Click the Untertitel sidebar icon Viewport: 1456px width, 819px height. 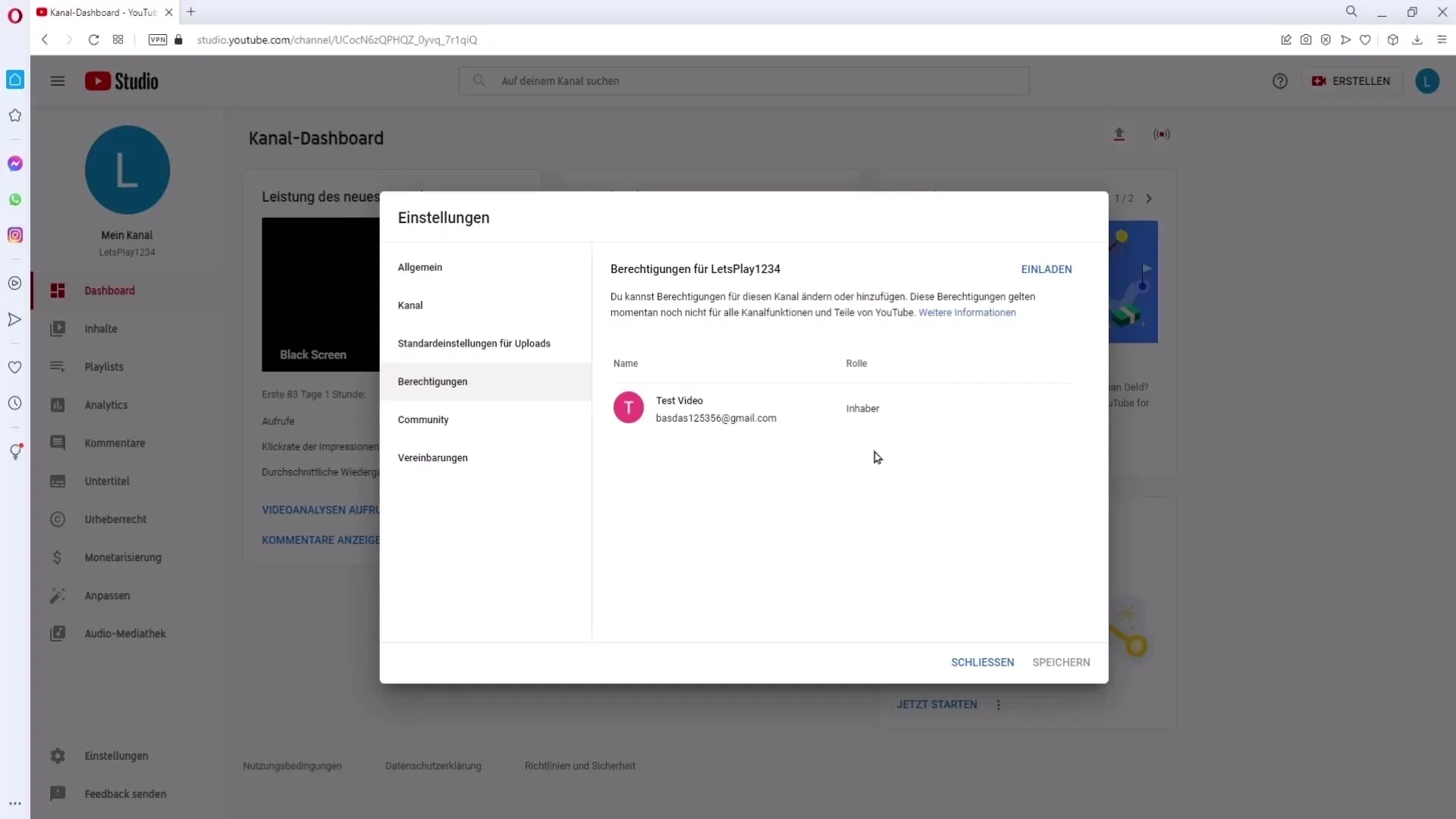pos(57,480)
